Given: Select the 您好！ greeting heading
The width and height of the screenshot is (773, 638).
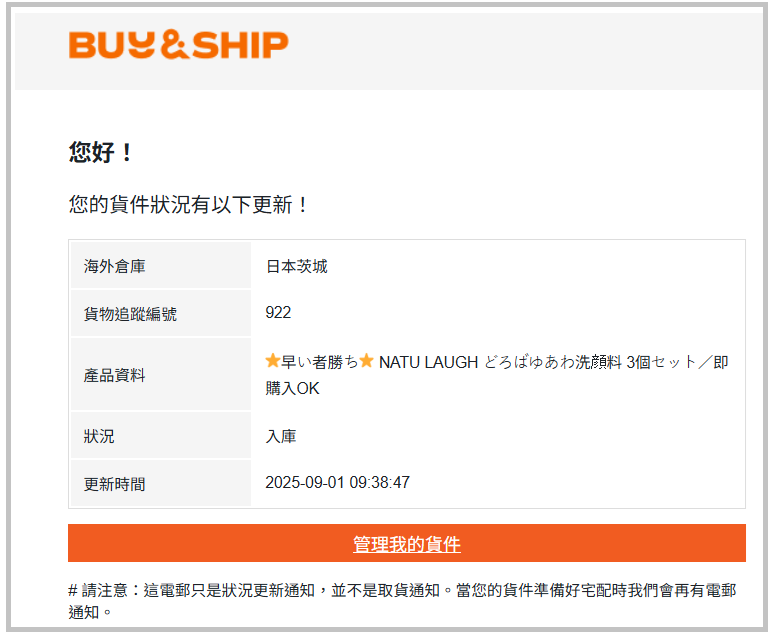Looking at the screenshot, I should tap(101, 153).
